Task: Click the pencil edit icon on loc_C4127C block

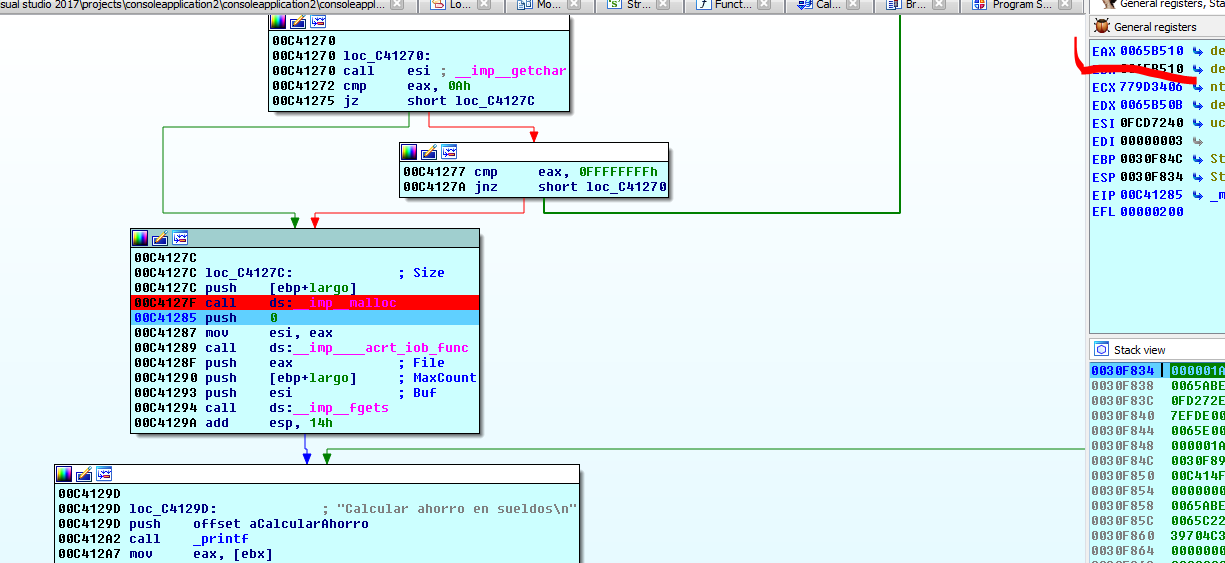Action: (160, 238)
